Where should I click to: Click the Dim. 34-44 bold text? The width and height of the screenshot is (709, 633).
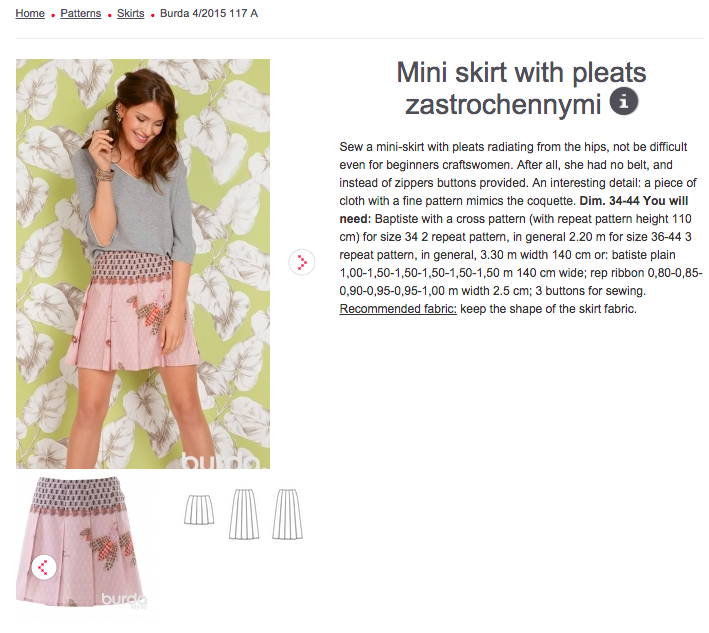610,201
